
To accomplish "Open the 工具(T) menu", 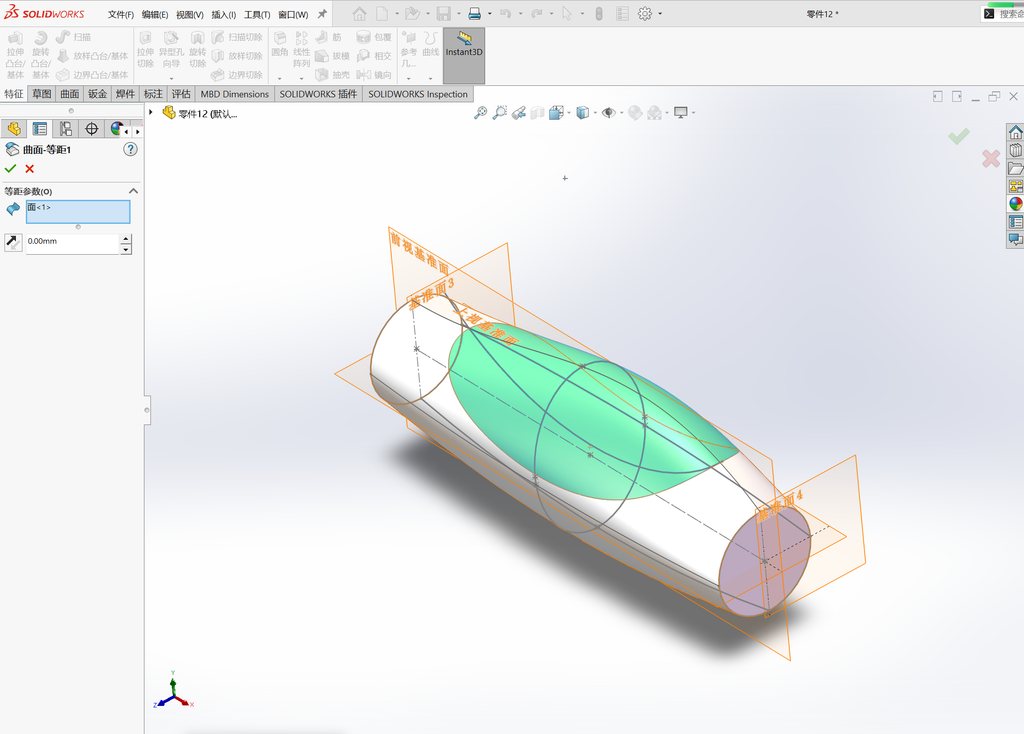I will click(257, 14).
